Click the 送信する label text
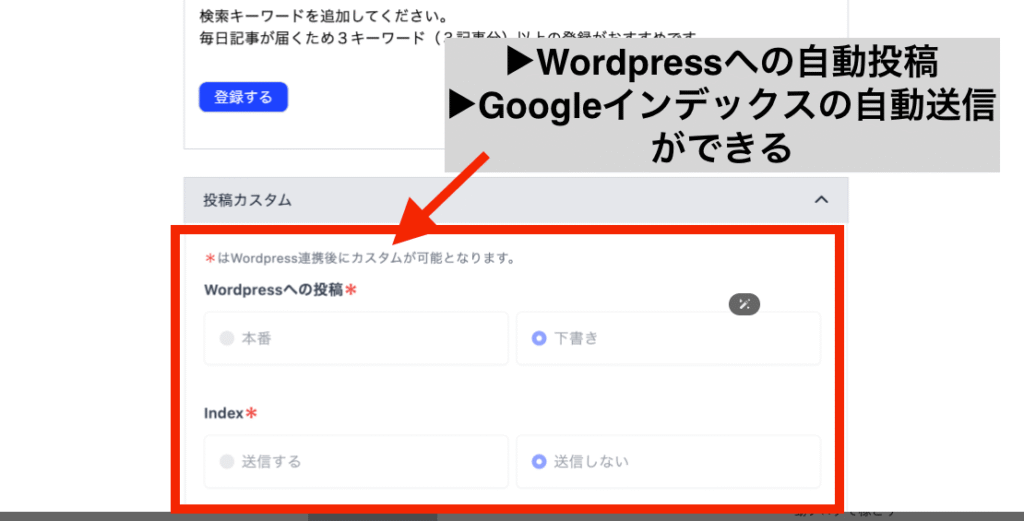1024x521 pixels. (x=272, y=462)
